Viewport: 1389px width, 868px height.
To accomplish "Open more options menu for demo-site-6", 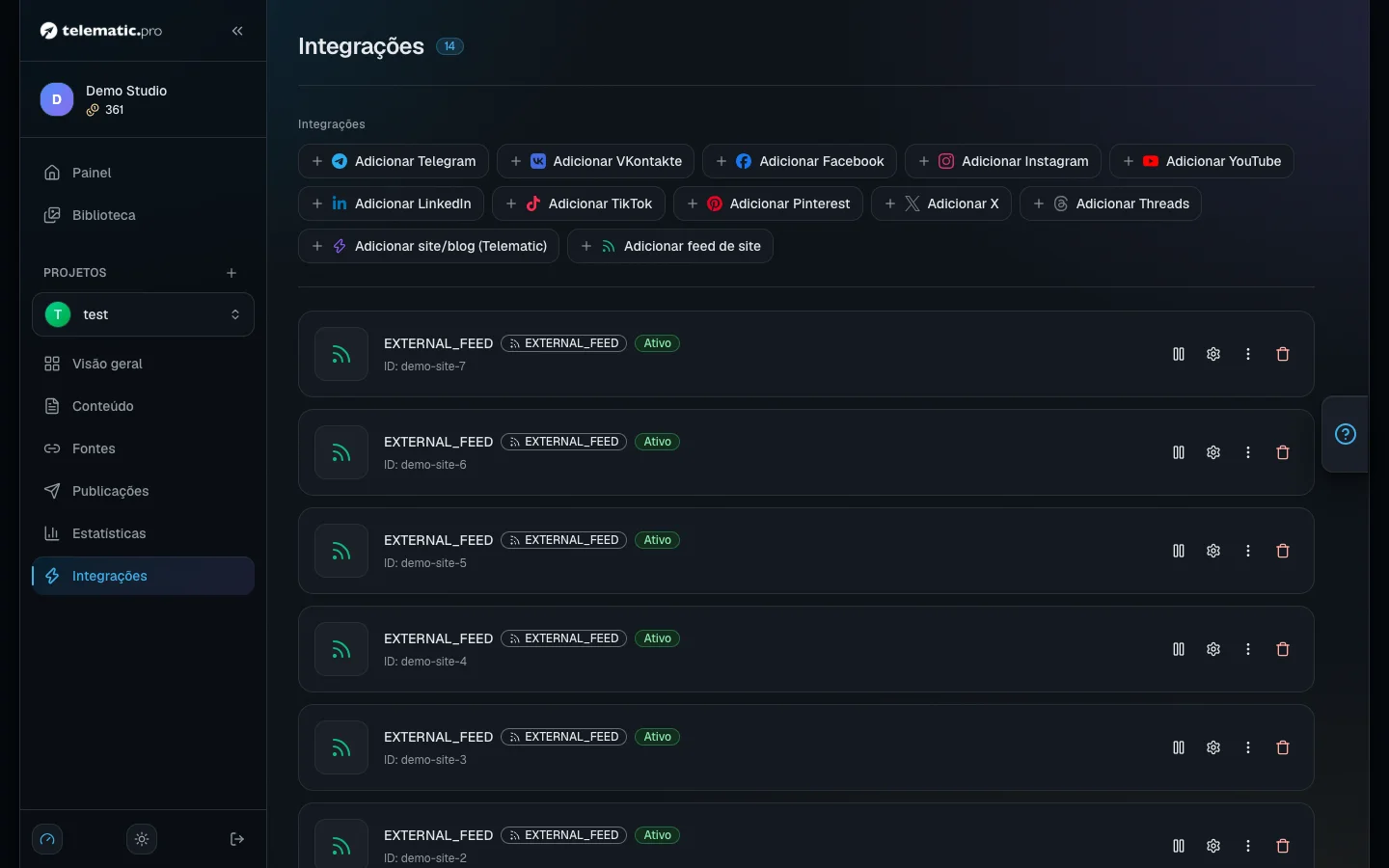I will [1248, 452].
